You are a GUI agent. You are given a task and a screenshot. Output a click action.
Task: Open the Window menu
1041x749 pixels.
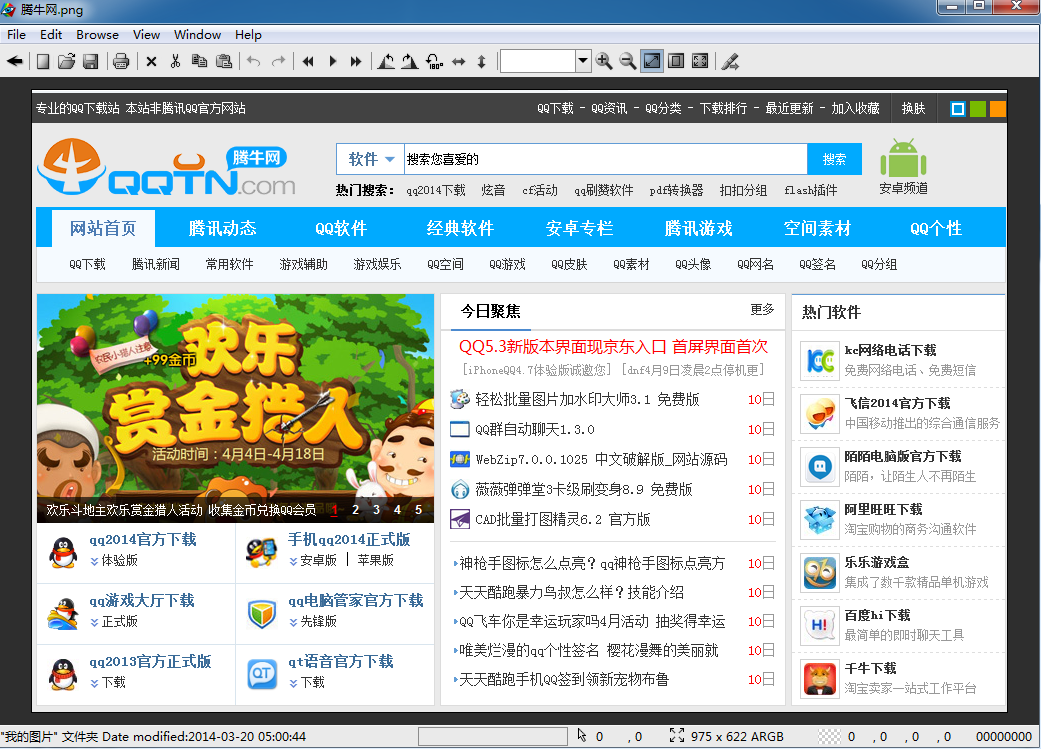pos(197,35)
